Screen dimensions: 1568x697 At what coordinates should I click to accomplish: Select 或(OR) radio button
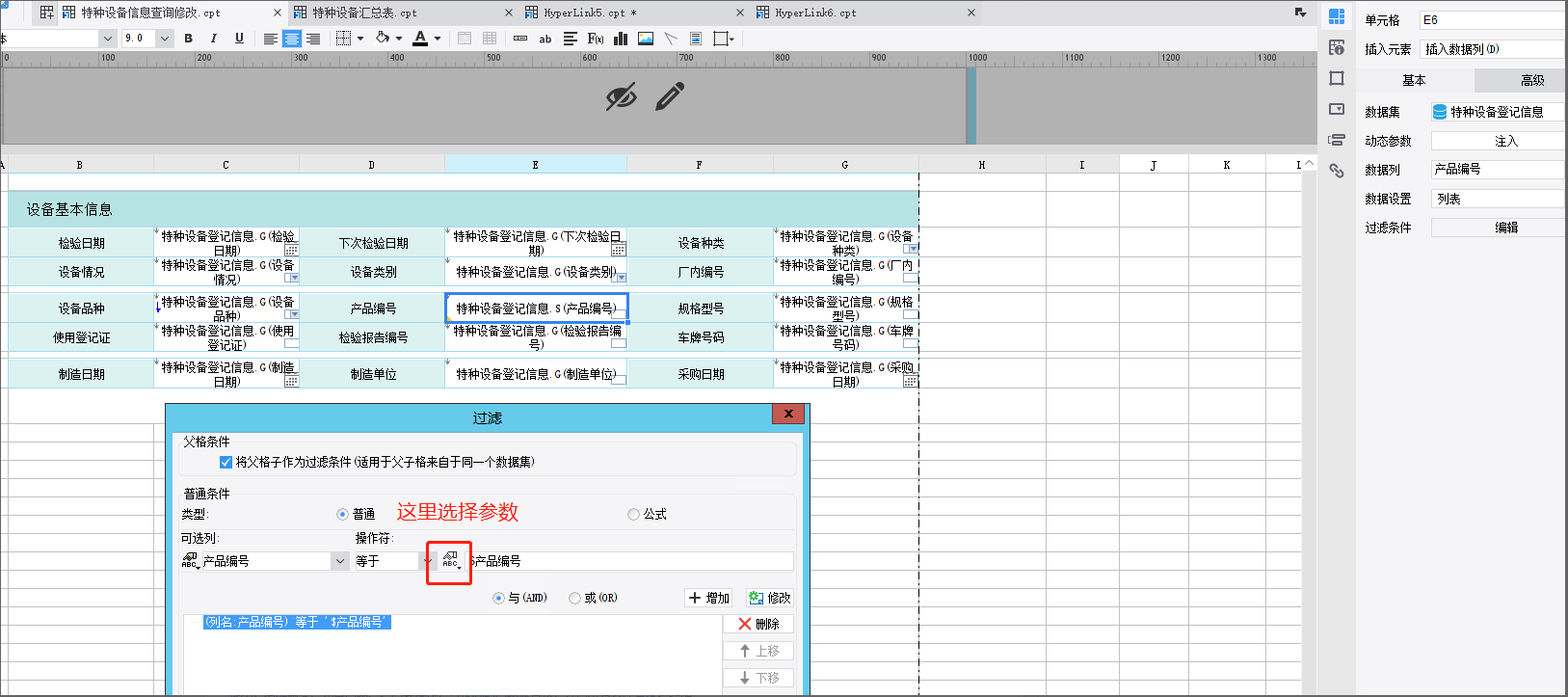coord(574,598)
